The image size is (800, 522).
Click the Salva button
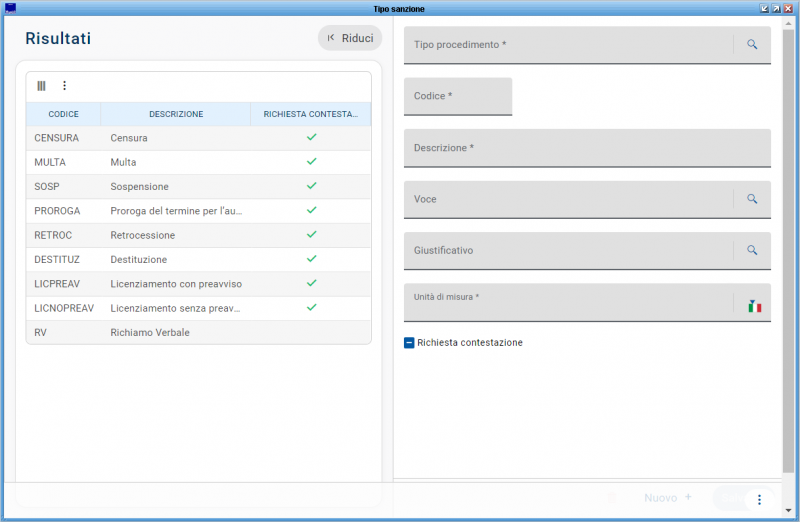pyautogui.click(x=730, y=498)
